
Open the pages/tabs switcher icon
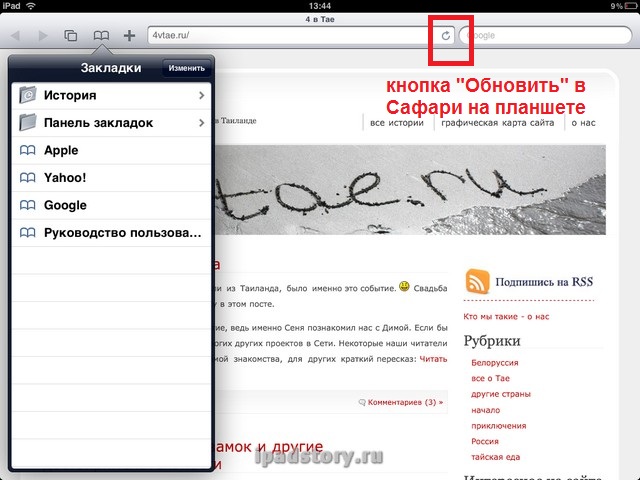(71, 36)
